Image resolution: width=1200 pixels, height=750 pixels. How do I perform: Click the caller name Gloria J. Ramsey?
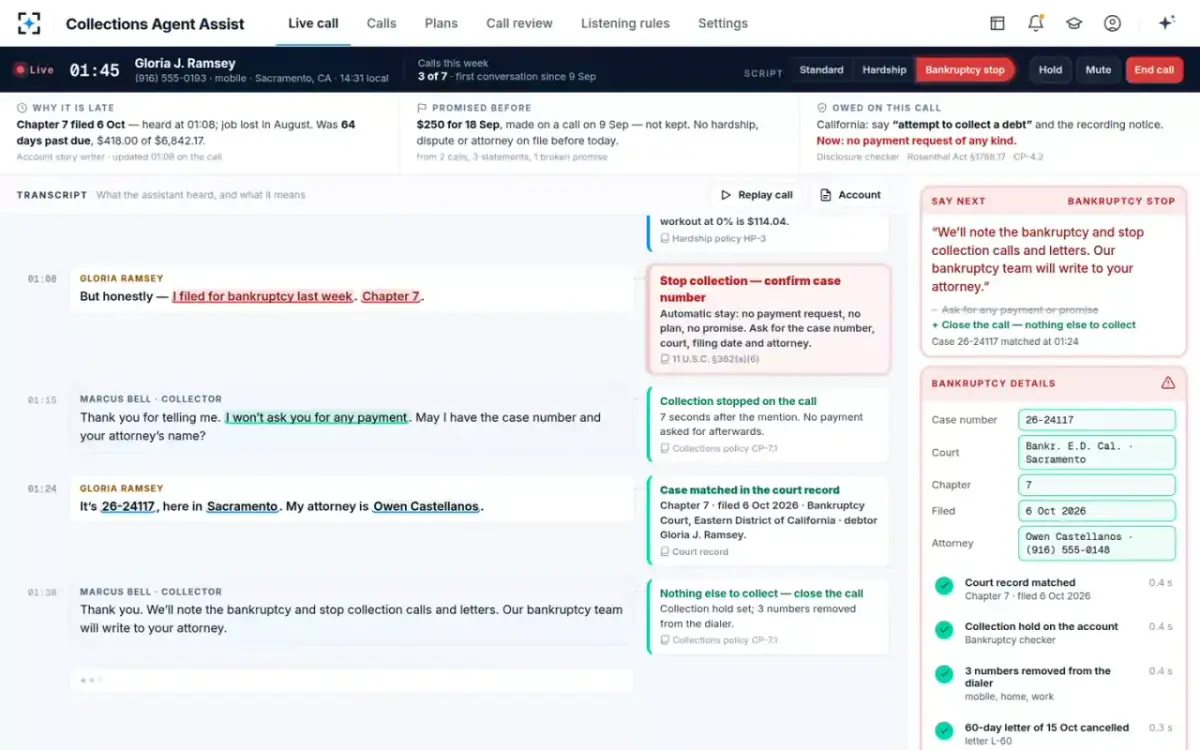click(x=185, y=63)
